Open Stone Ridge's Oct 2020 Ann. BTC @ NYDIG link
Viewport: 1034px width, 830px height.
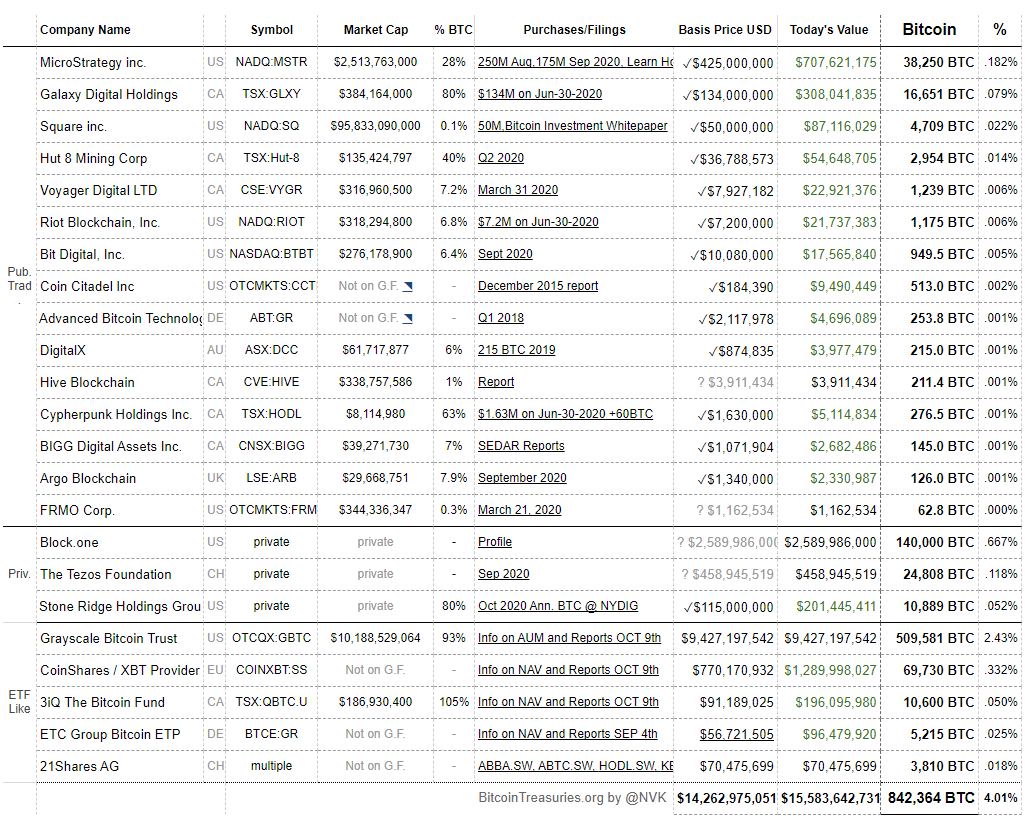click(558, 606)
